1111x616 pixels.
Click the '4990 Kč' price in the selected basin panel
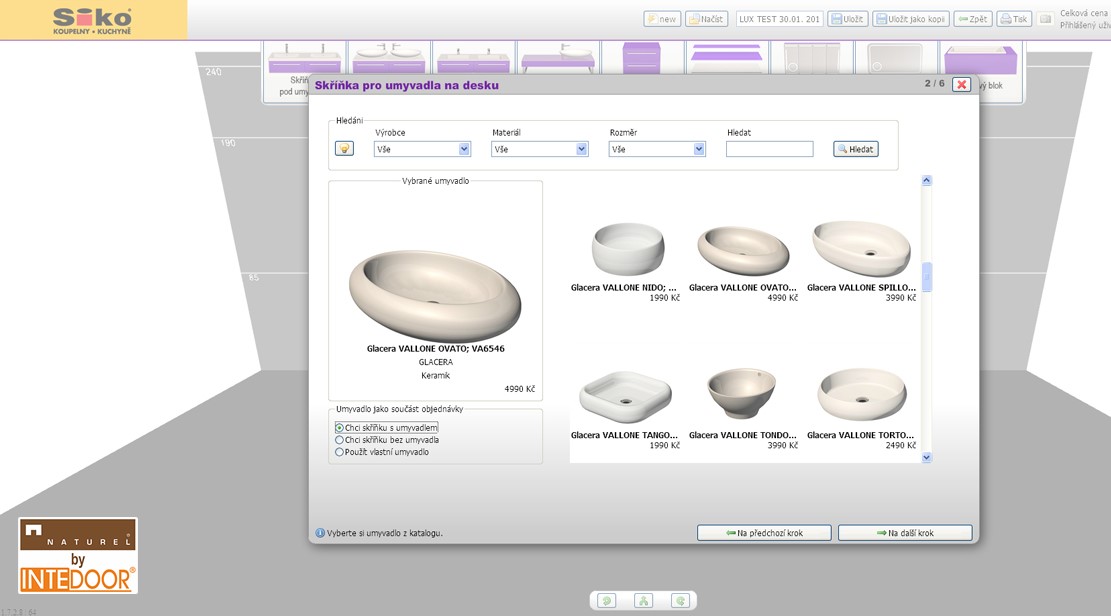point(519,389)
